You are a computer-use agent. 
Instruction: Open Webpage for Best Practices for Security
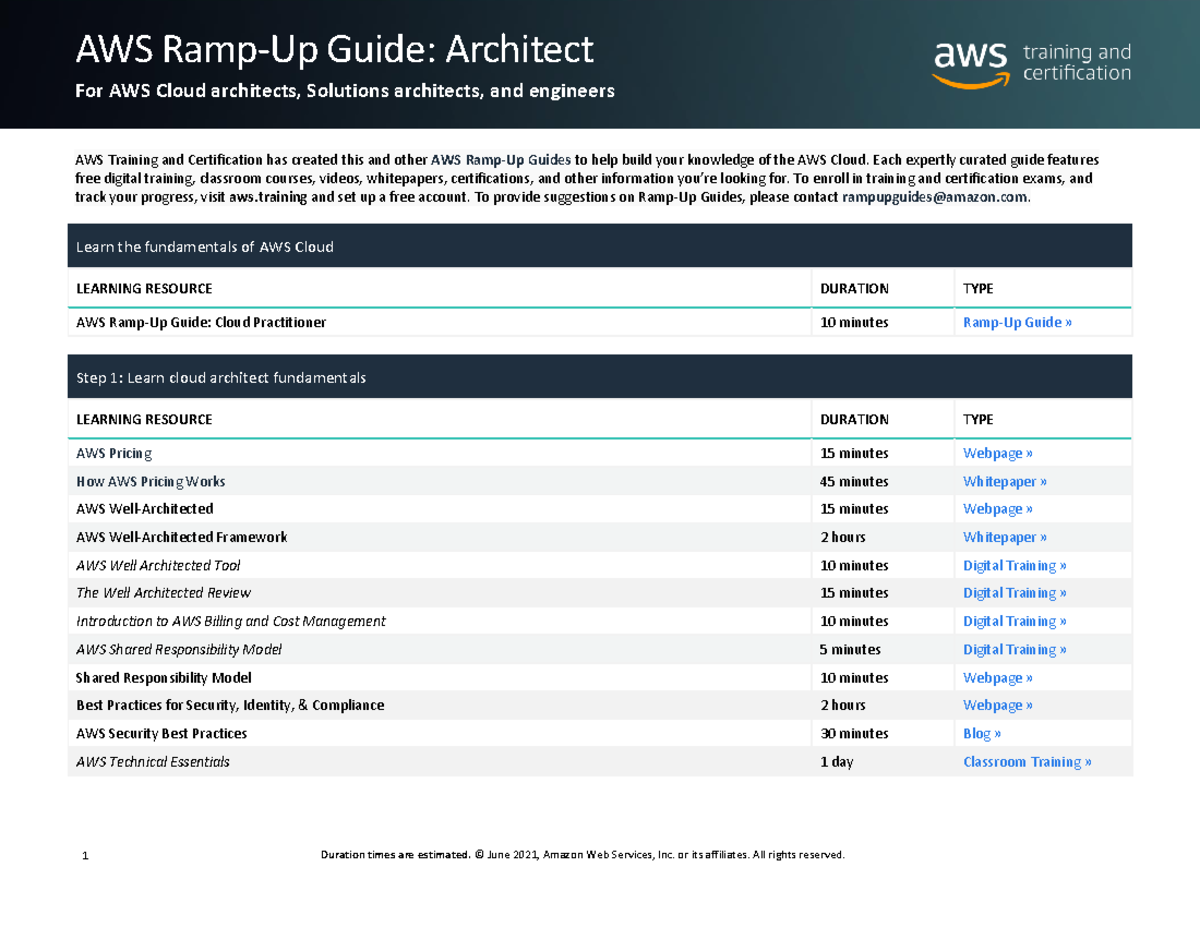[x=997, y=705]
